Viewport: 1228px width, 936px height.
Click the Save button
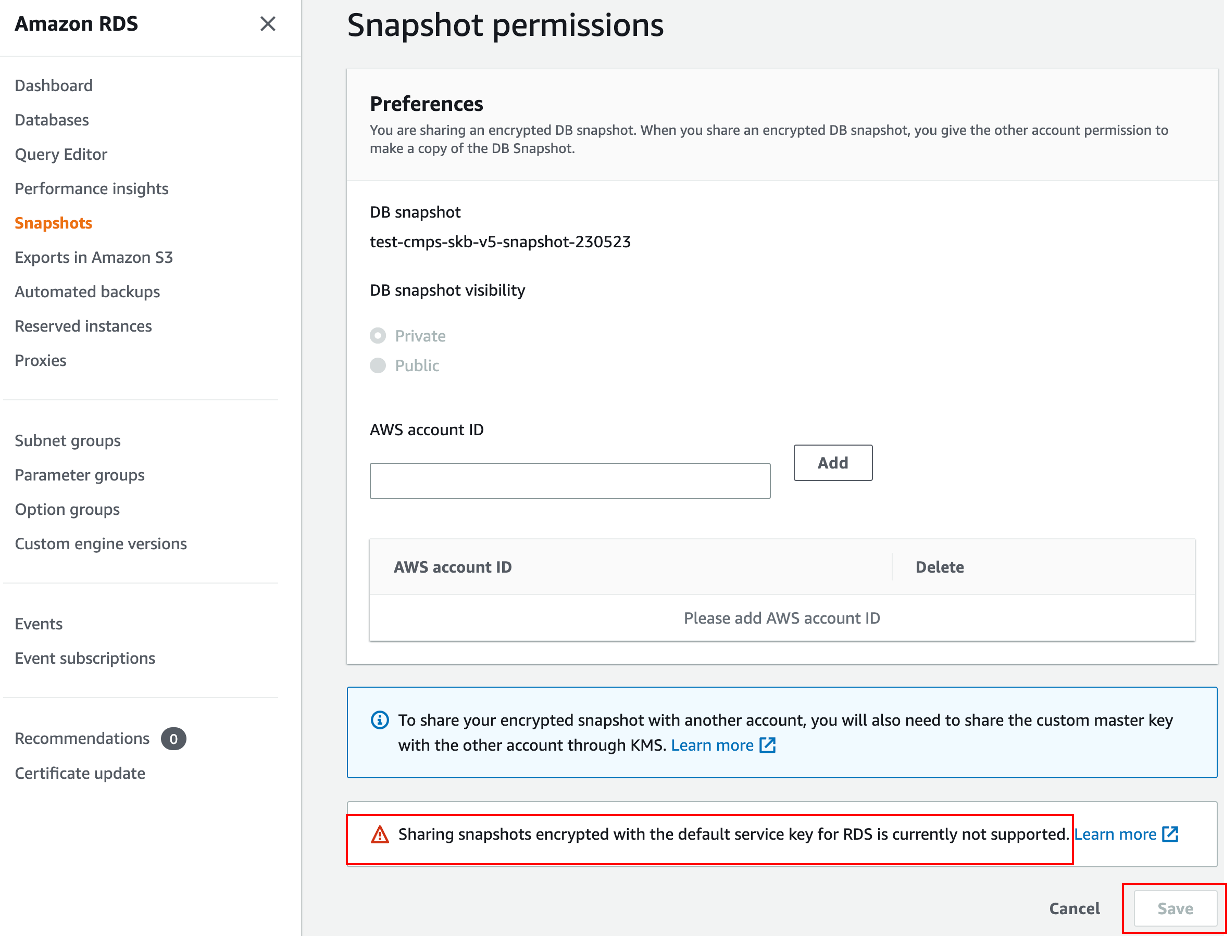click(x=1176, y=909)
